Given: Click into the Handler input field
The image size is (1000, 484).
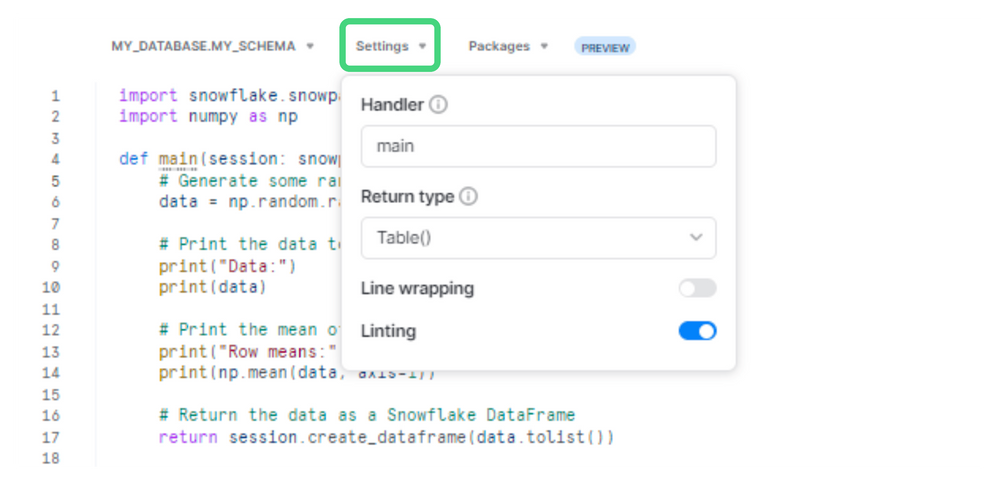Looking at the screenshot, I should coord(538,146).
